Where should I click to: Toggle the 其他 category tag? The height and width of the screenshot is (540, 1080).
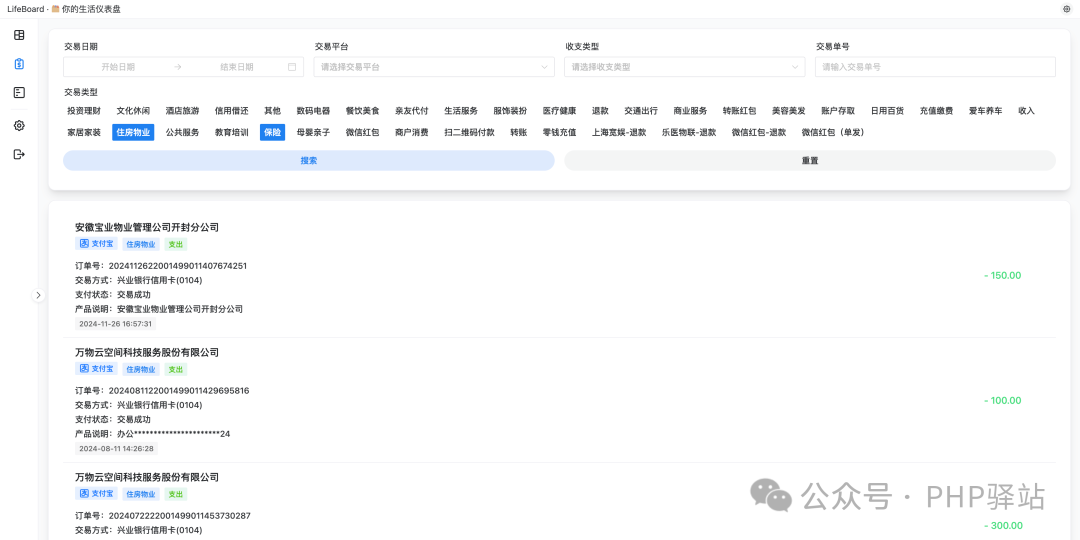[x=273, y=111]
